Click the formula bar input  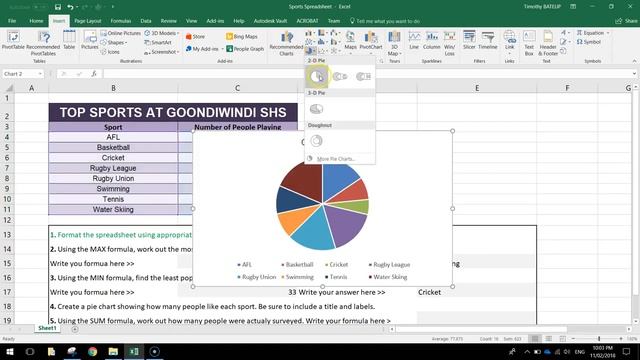coord(366,74)
